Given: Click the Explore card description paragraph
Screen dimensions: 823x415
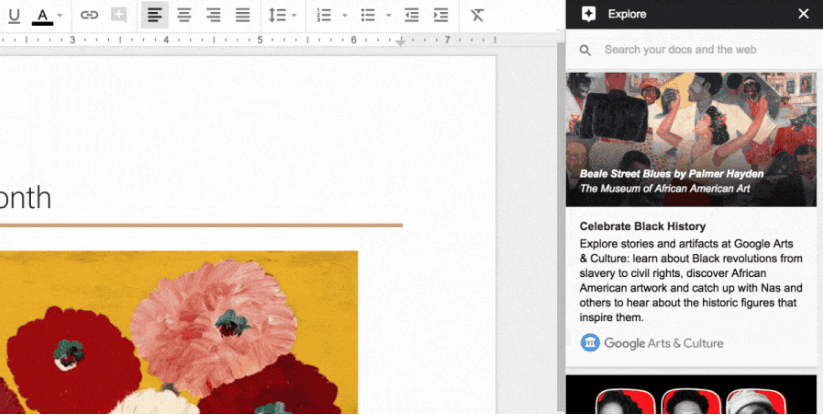Looking at the screenshot, I should click(x=691, y=280).
